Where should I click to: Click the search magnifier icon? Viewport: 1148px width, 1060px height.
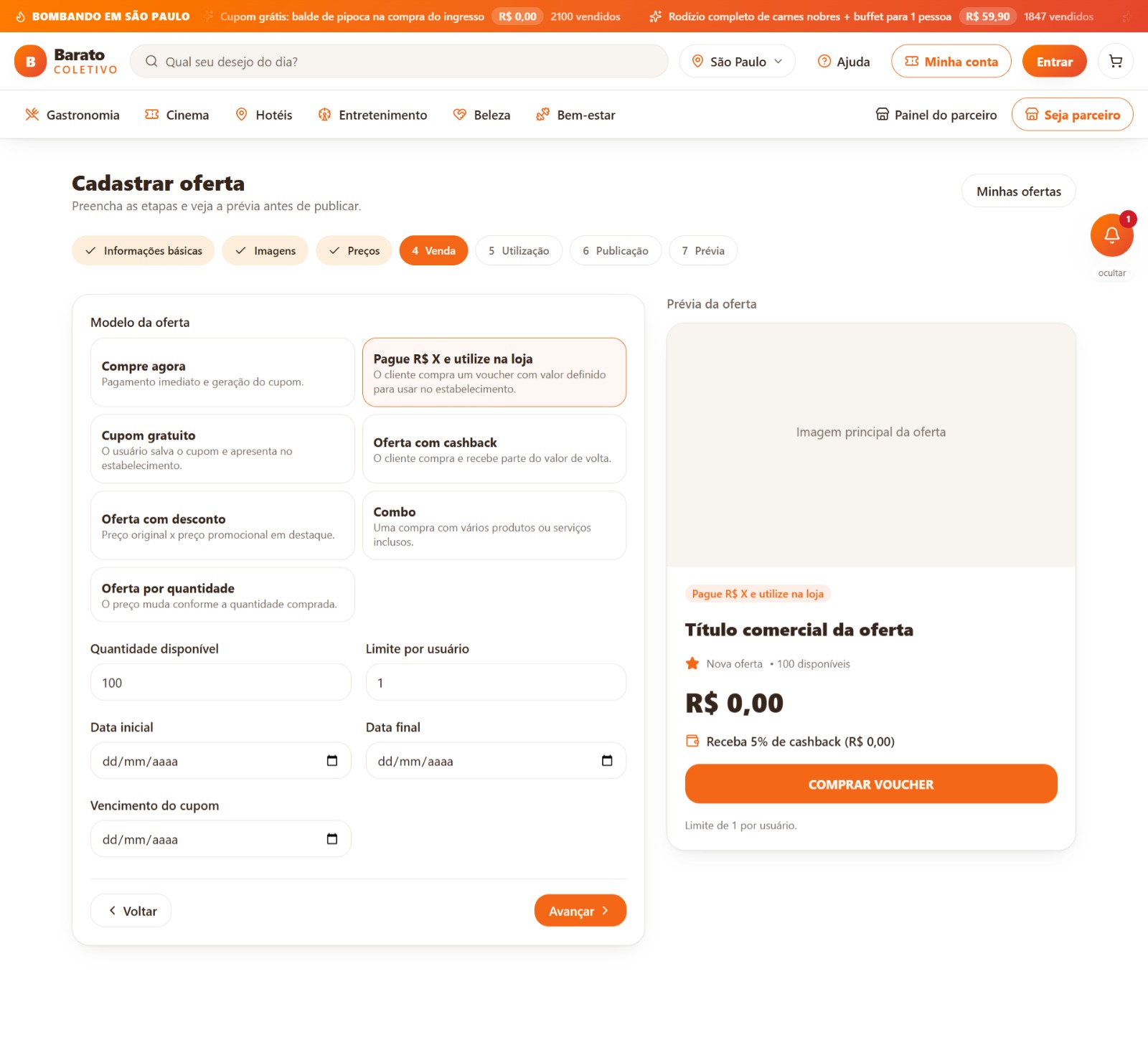pyautogui.click(x=151, y=62)
